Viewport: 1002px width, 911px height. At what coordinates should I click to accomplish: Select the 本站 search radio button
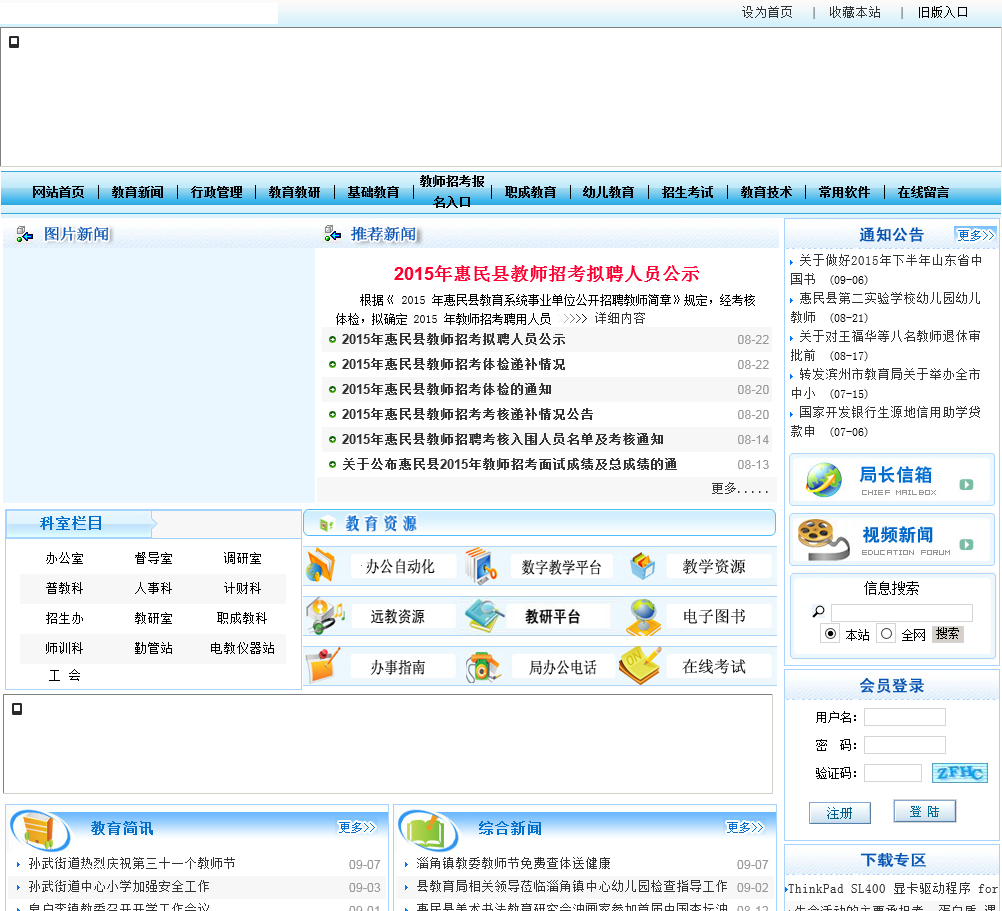click(830, 634)
